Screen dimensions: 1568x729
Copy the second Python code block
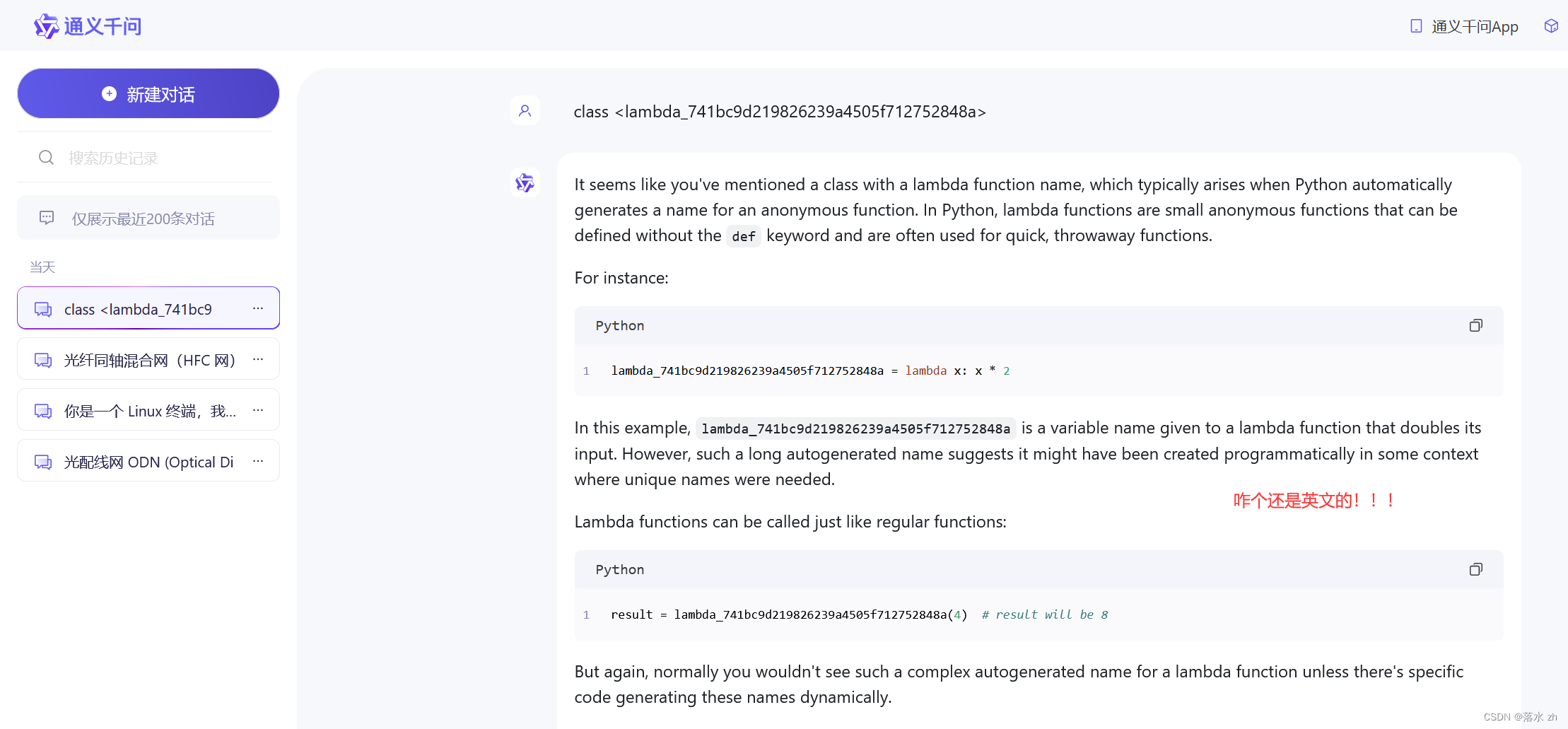1475,569
